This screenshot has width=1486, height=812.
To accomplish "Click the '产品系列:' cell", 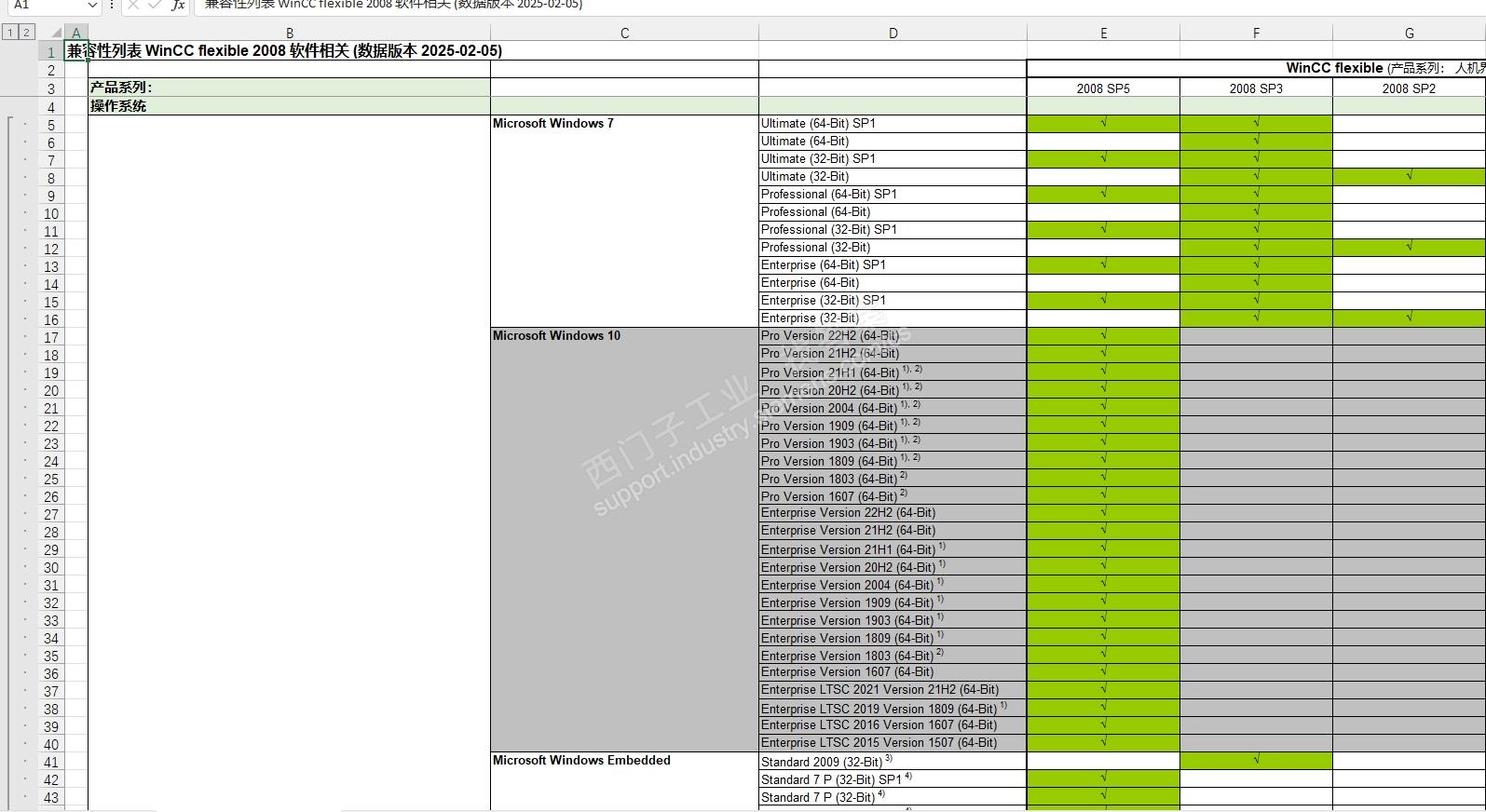I will pyautogui.click(x=289, y=88).
